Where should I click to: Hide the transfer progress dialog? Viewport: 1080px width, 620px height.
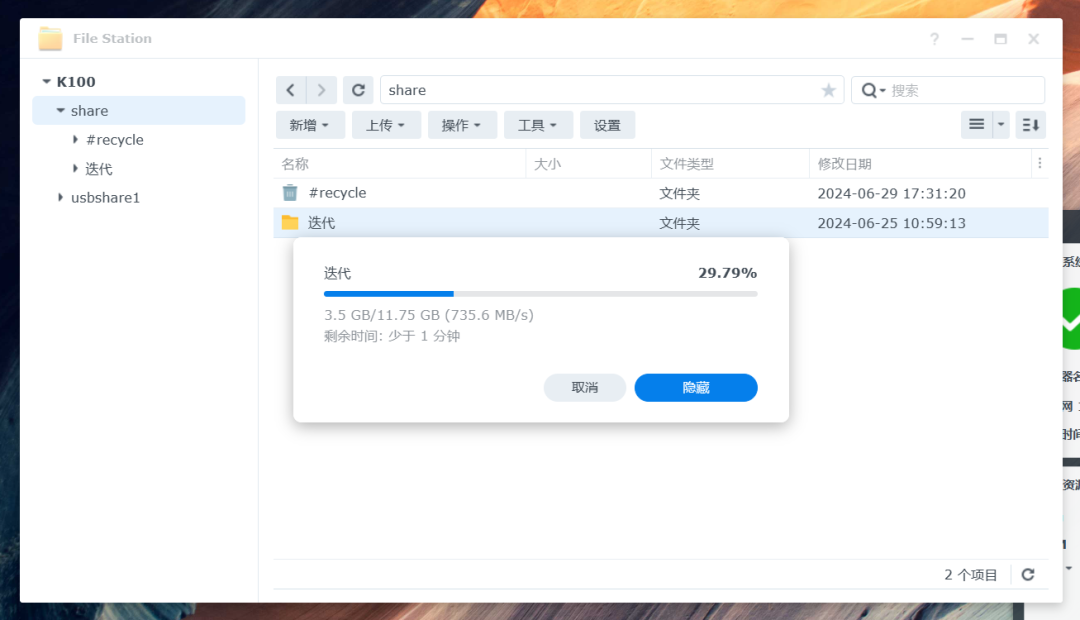[x=695, y=387]
